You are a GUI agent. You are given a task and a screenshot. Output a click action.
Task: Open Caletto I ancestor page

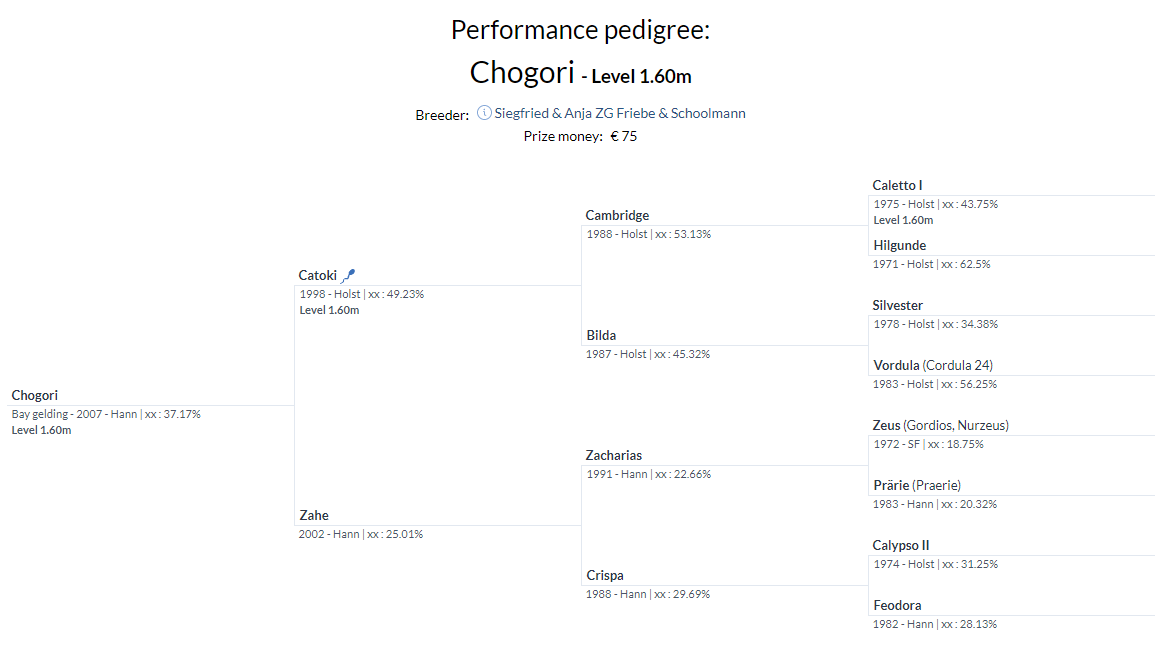pyautogui.click(x=897, y=186)
